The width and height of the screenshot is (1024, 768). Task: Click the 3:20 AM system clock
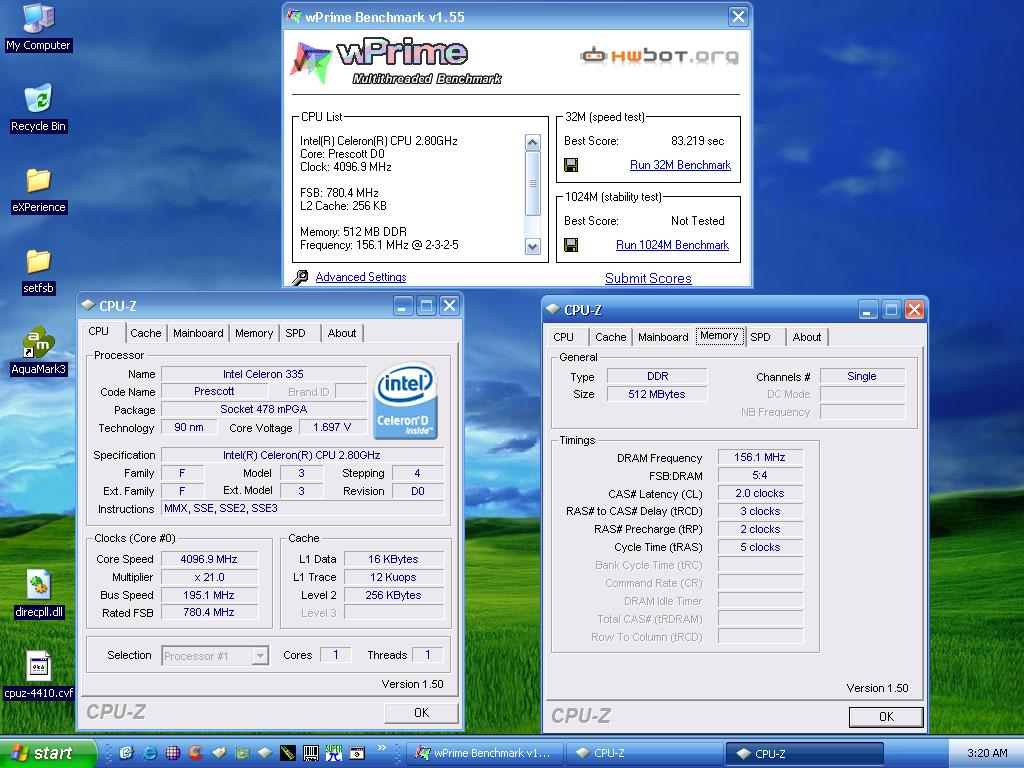coord(987,753)
